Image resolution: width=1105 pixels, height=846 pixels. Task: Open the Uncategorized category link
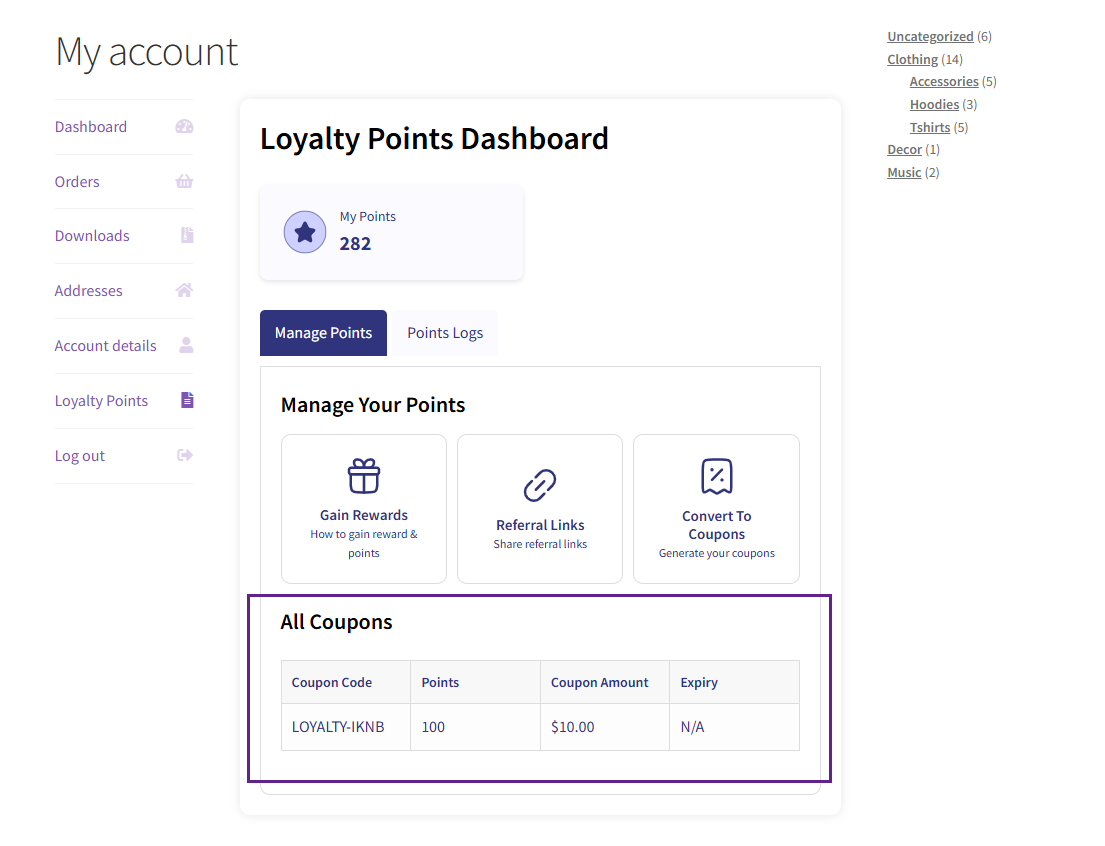[x=930, y=36]
